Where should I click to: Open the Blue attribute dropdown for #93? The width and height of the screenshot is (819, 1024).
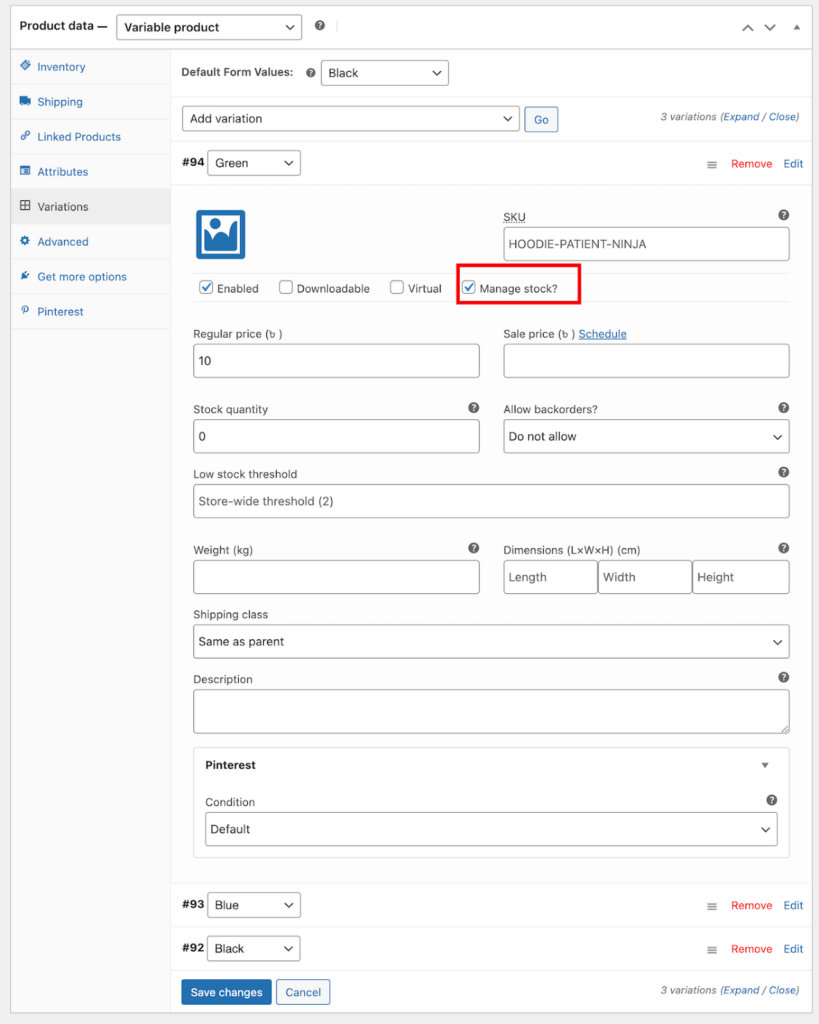tap(254, 905)
